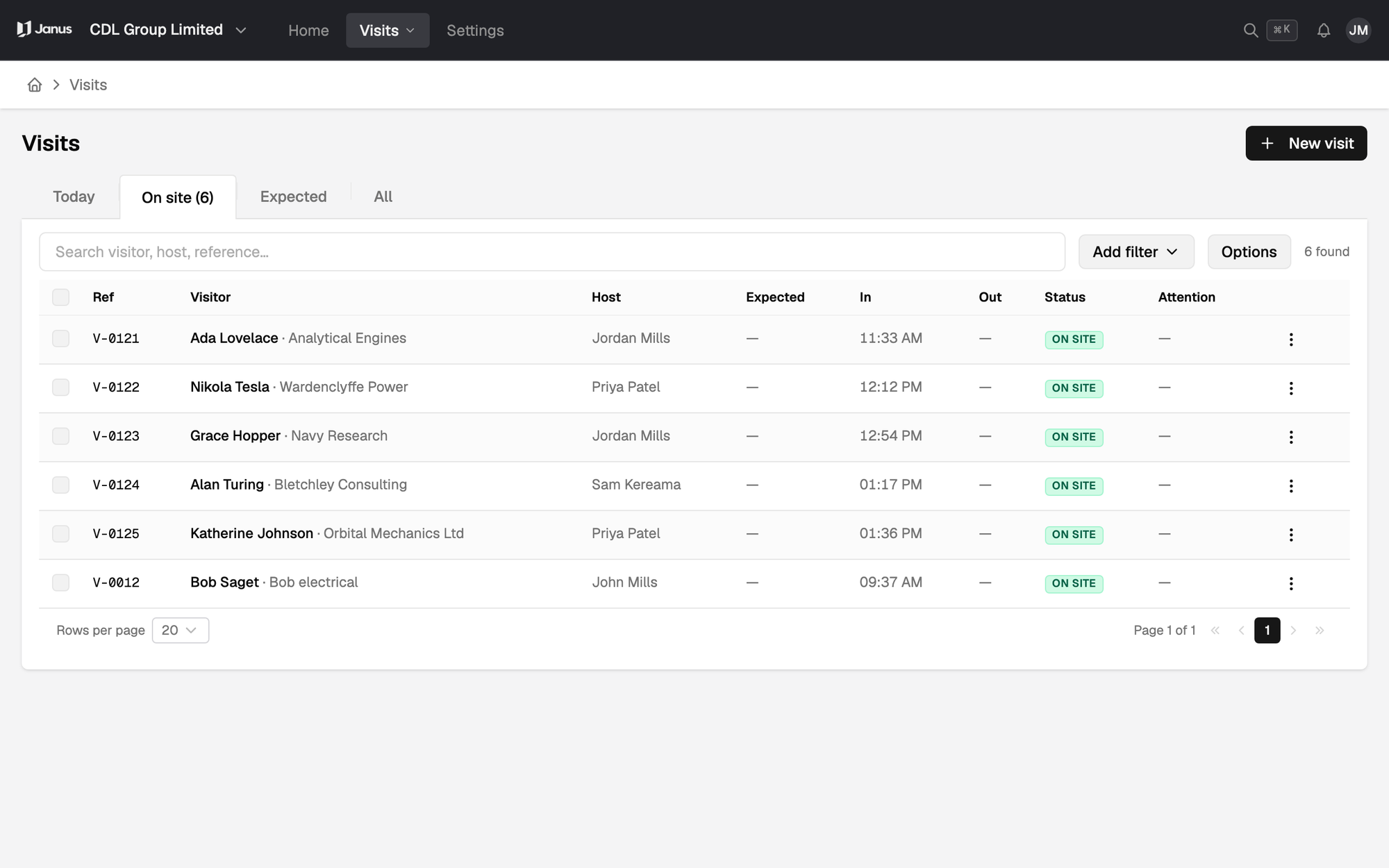Switch to the Today tab
1389x868 pixels.
point(74,197)
